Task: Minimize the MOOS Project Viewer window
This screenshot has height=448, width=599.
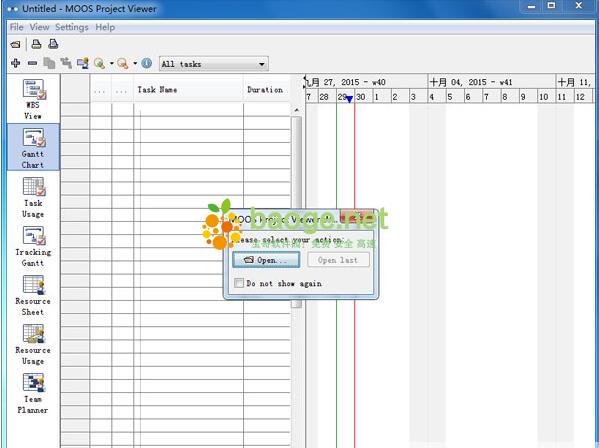Action: (531, 6)
